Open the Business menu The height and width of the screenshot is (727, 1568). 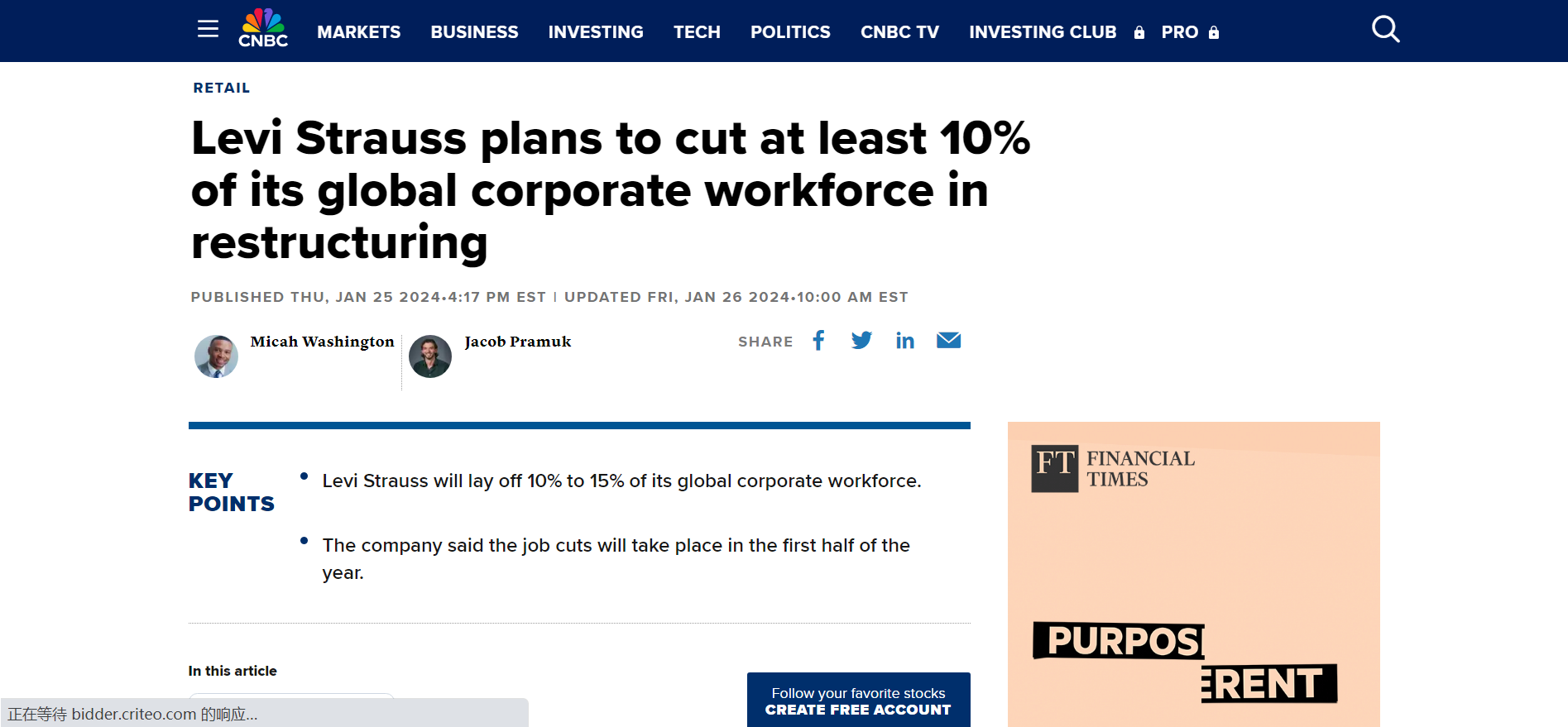(x=474, y=32)
